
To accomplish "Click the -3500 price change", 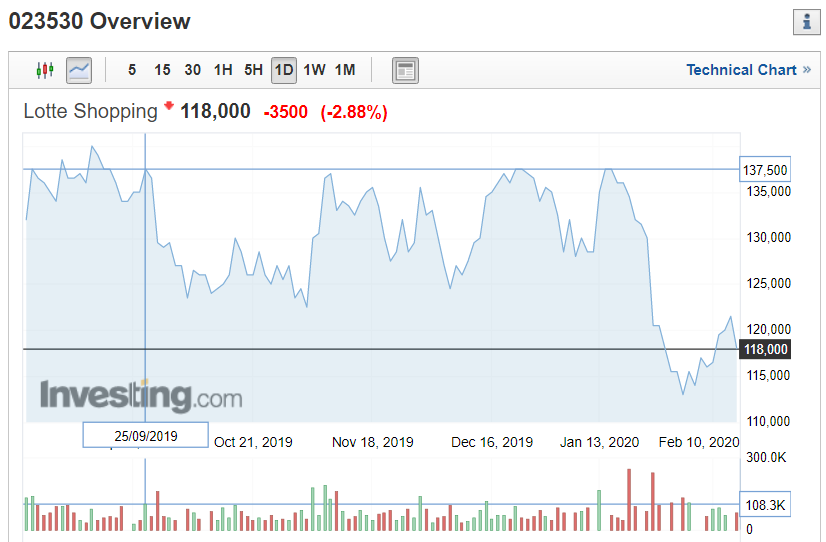I will [286, 112].
